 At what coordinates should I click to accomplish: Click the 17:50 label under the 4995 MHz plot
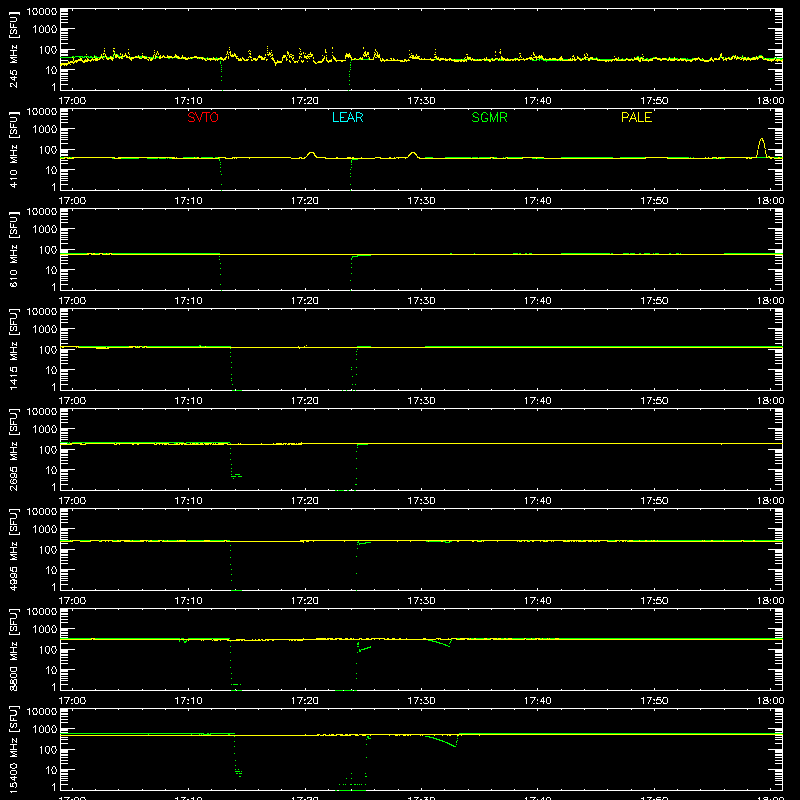[x=654, y=601]
